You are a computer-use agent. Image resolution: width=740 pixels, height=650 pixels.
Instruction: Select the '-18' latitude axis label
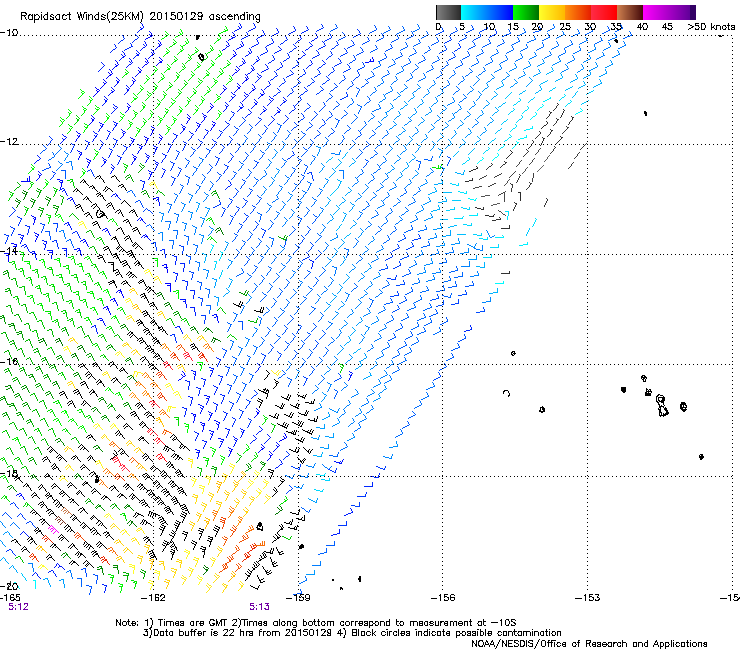9,473
